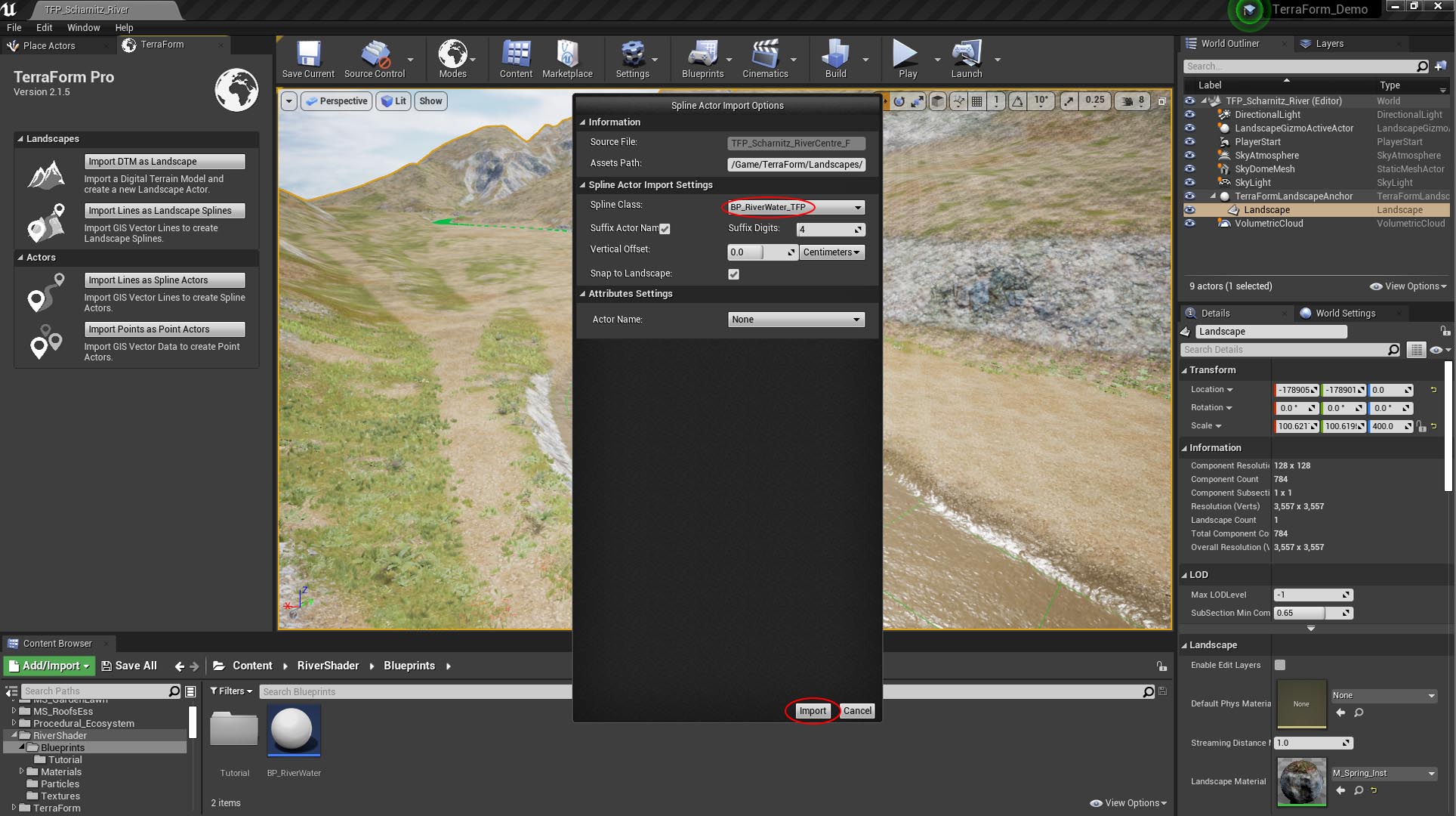The width and height of the screenshot is (1456, 816).
Task: Change the Centimeters unit dropdown
Action: click(831, 252)
